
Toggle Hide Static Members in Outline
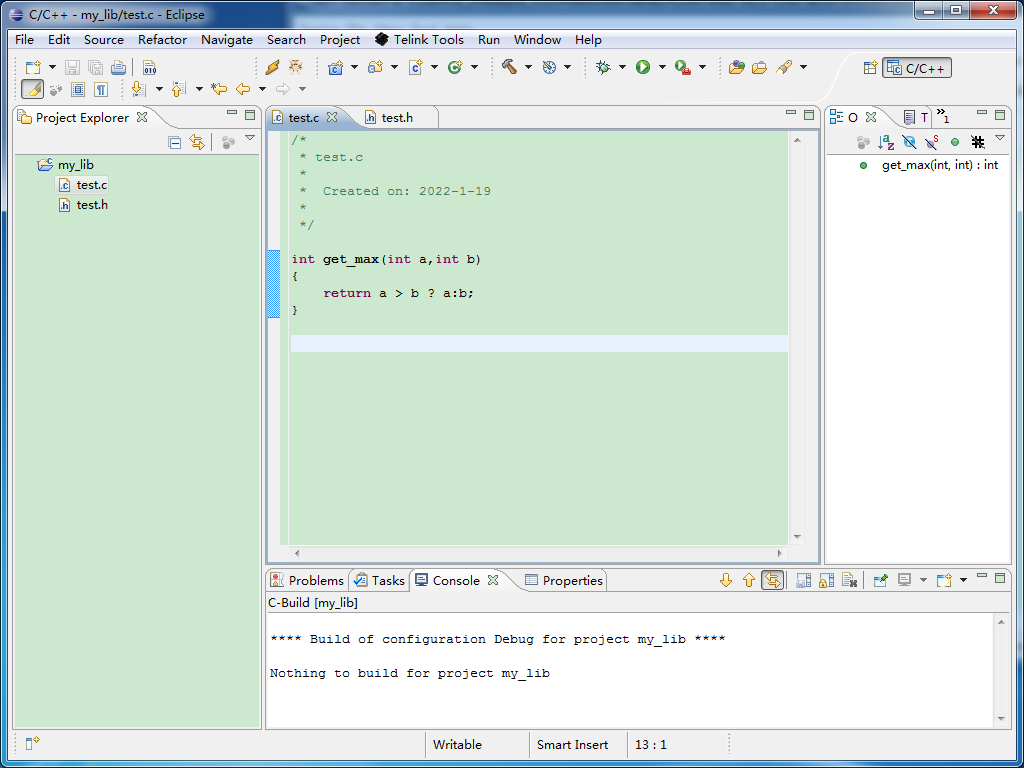coord(932,142)
